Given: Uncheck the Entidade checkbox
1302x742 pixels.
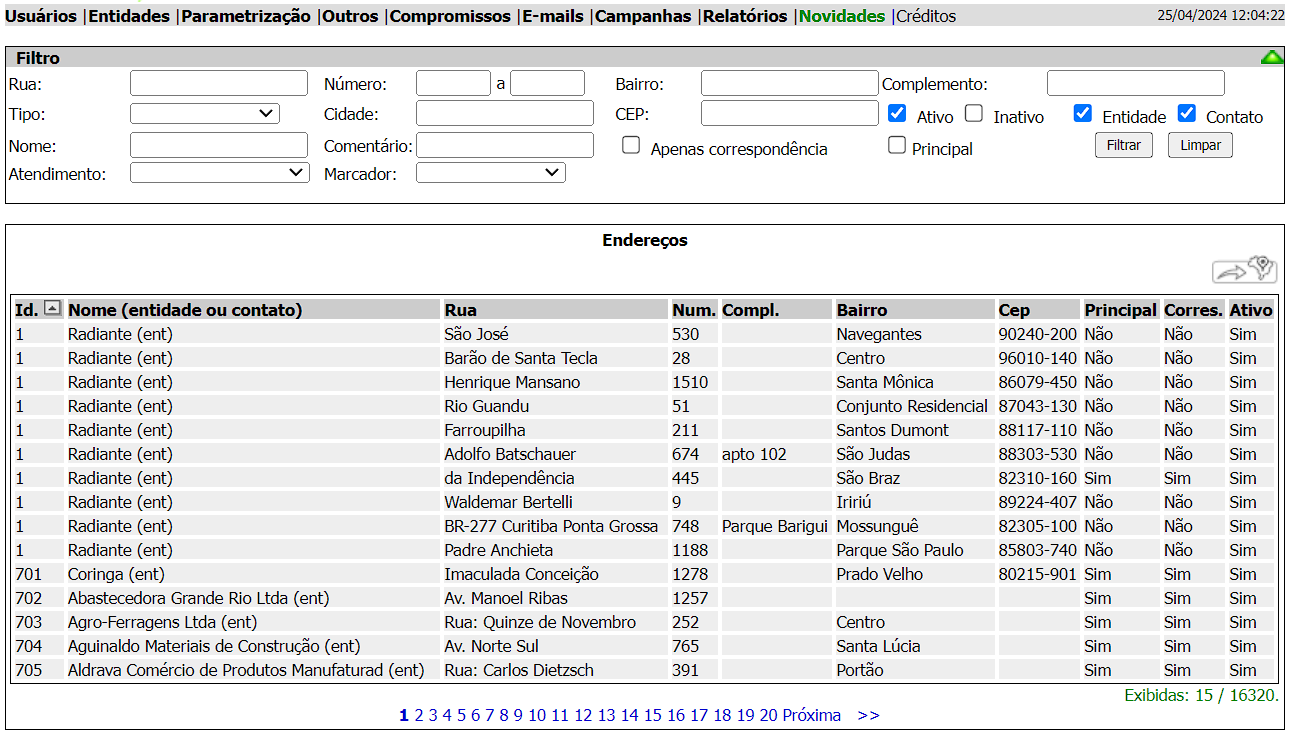Looking at the screenshot, I should [x=1082, y=113].
